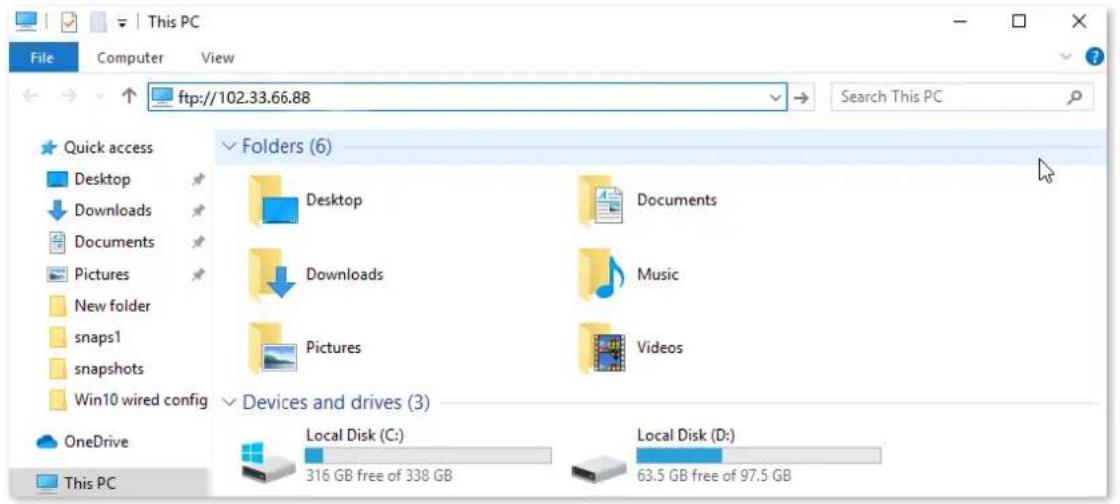Open the recent locations dropdown arrow
1120x504 pixels.
tap(99, 97)
